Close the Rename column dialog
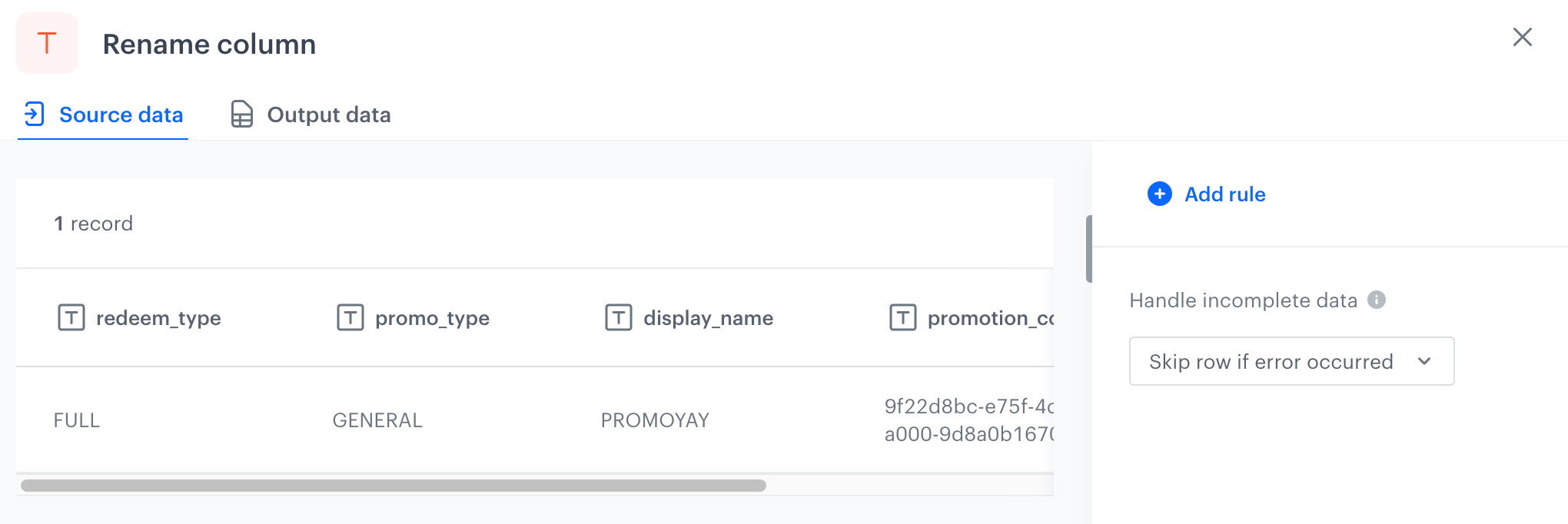The image size is (1568, 524). pyautogui.click(x=1522, y=37)
